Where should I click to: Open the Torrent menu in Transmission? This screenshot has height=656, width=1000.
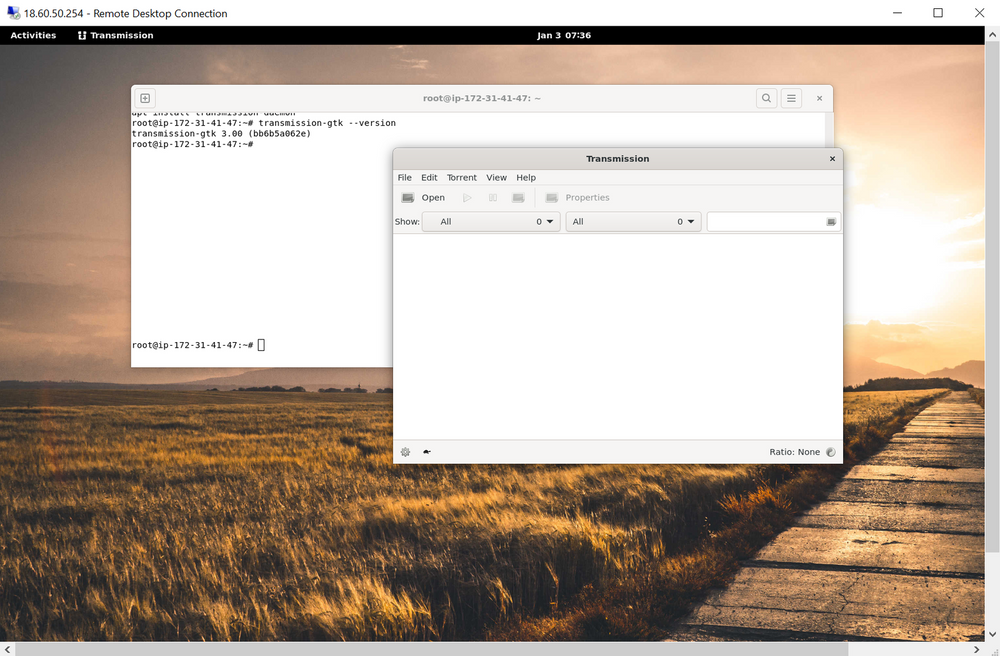coord(461,177)
